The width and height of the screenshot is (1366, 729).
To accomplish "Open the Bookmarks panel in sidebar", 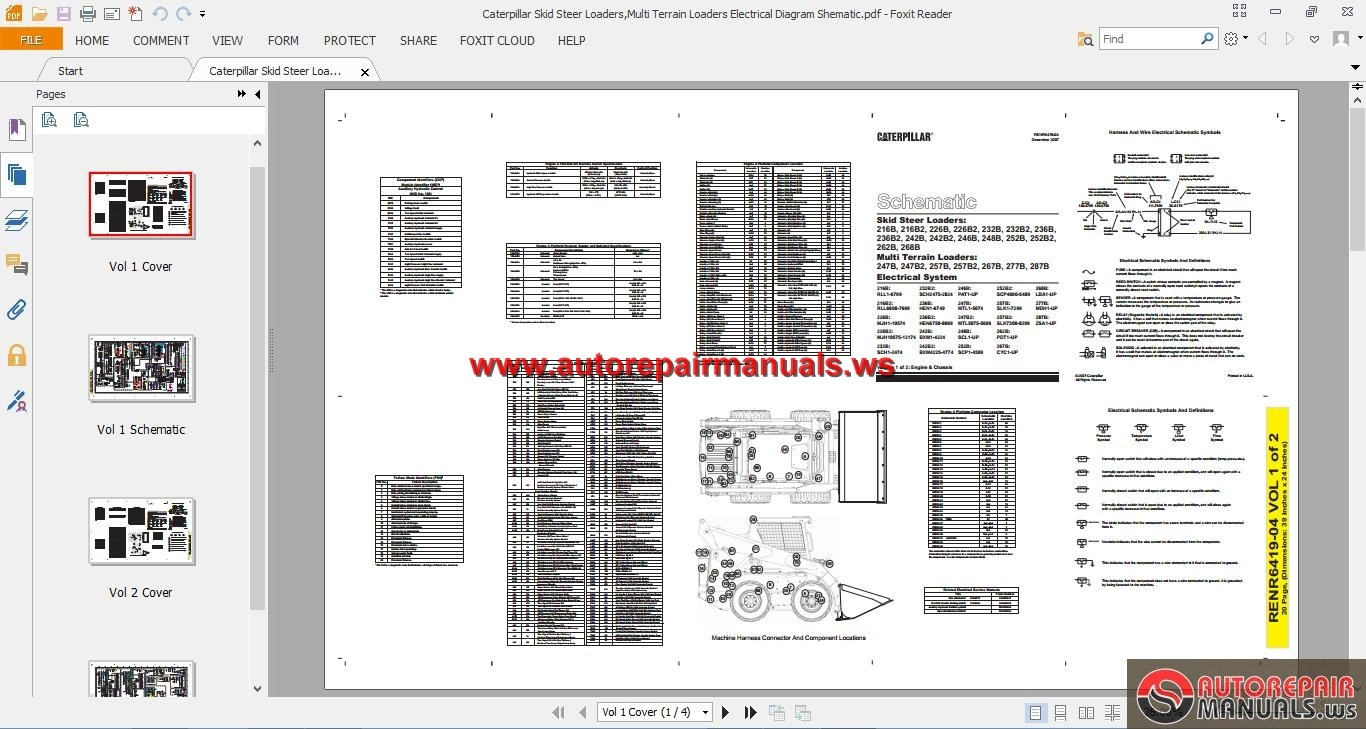I will pyautogui.click(x=16, y=130).
